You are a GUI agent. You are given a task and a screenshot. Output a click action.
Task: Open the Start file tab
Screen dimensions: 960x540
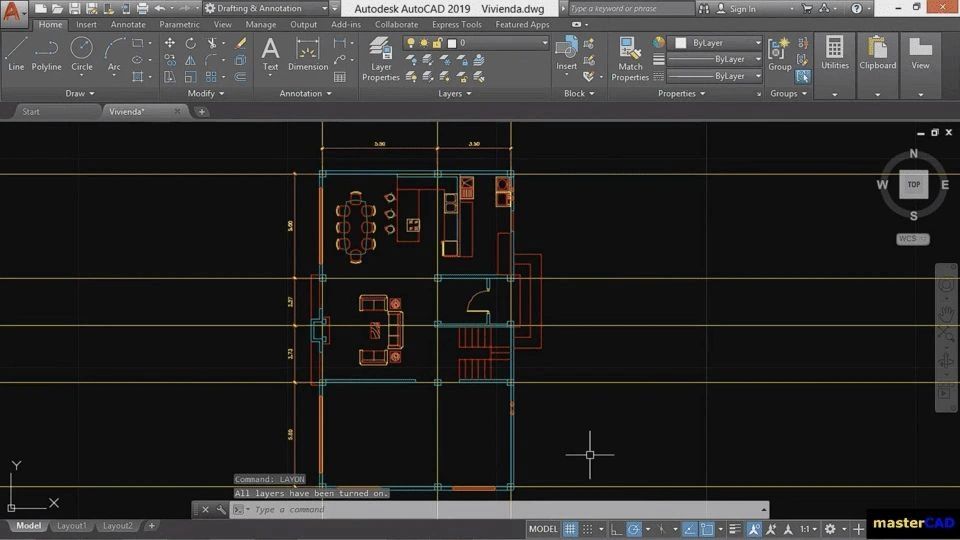click(31, 111)
